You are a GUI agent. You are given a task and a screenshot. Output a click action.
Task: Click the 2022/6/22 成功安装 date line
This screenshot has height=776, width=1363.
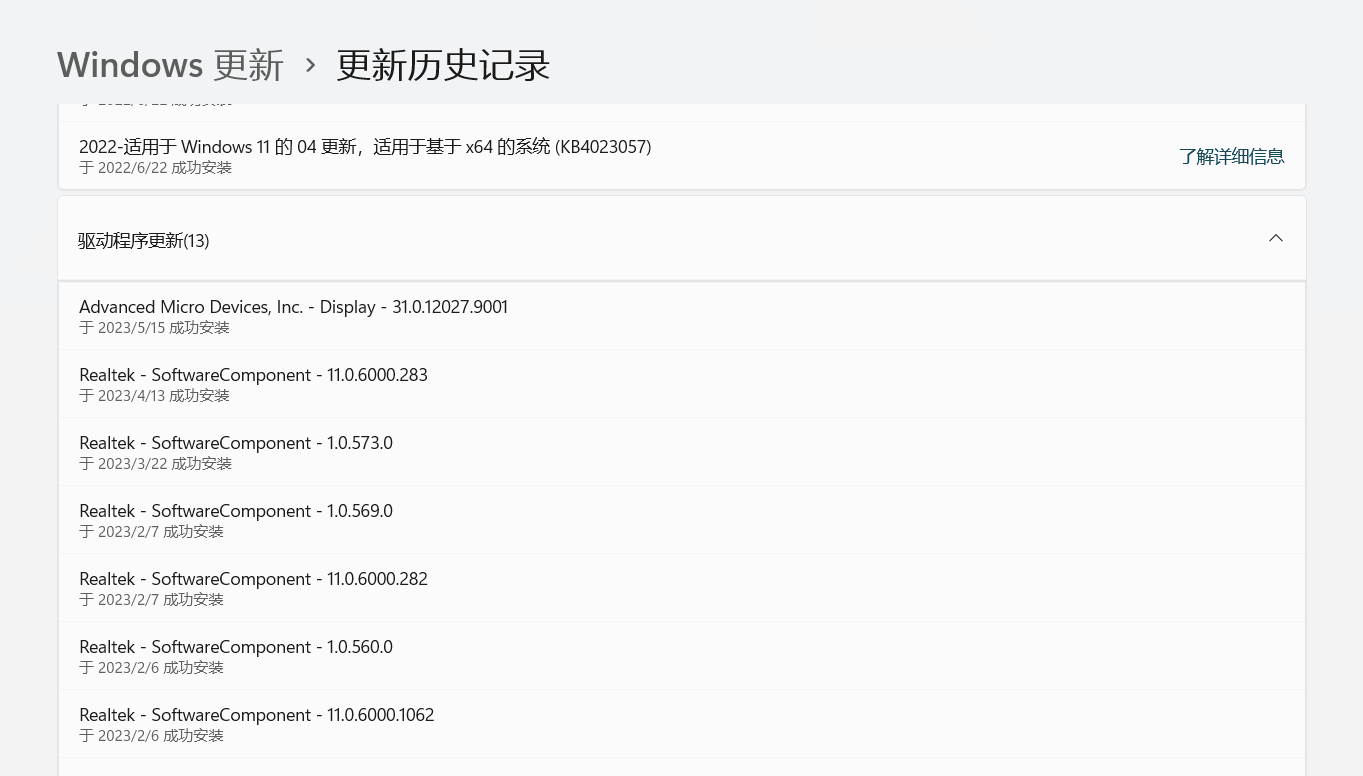pyautogui.click(x=155, y=168)
